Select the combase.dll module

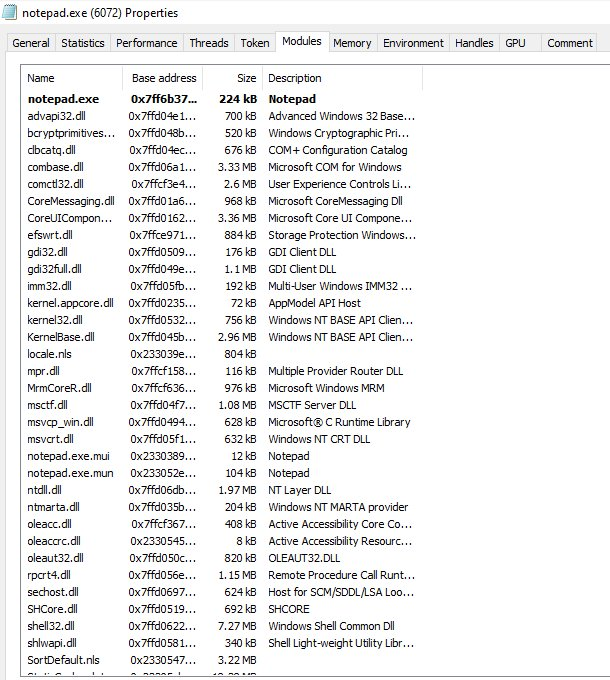(x=222, y=167)
